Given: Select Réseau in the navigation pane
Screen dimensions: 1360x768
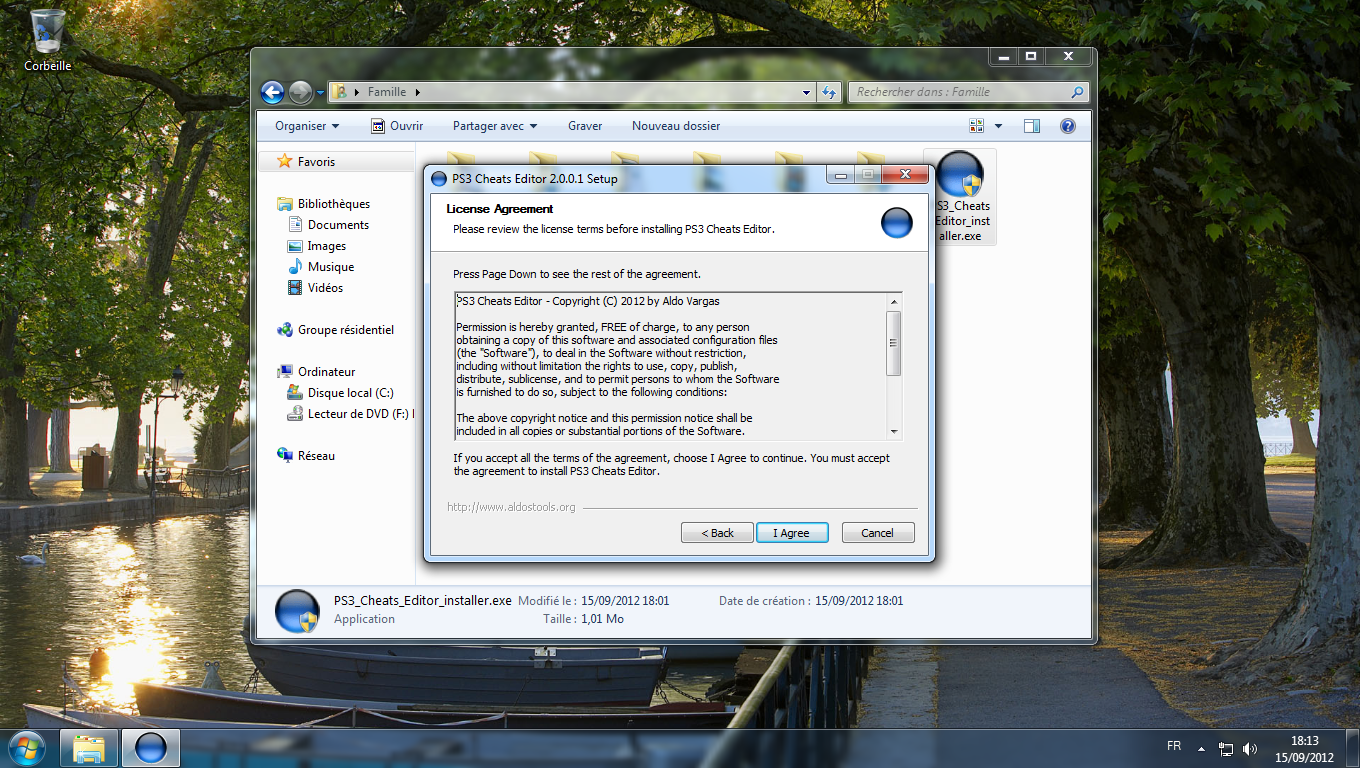Looking at the screenshot, I should click(x=316, y=456).
